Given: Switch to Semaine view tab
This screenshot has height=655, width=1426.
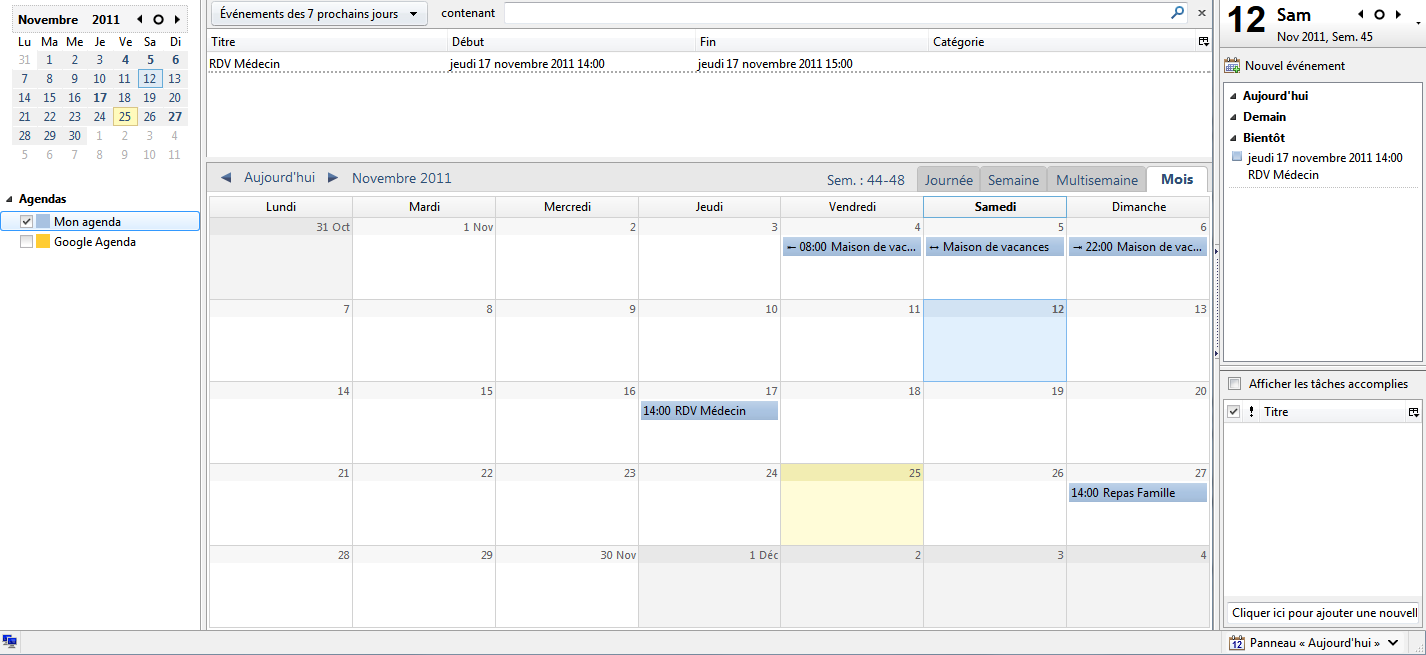Looking at the screenshot, I should (1013, 180).
